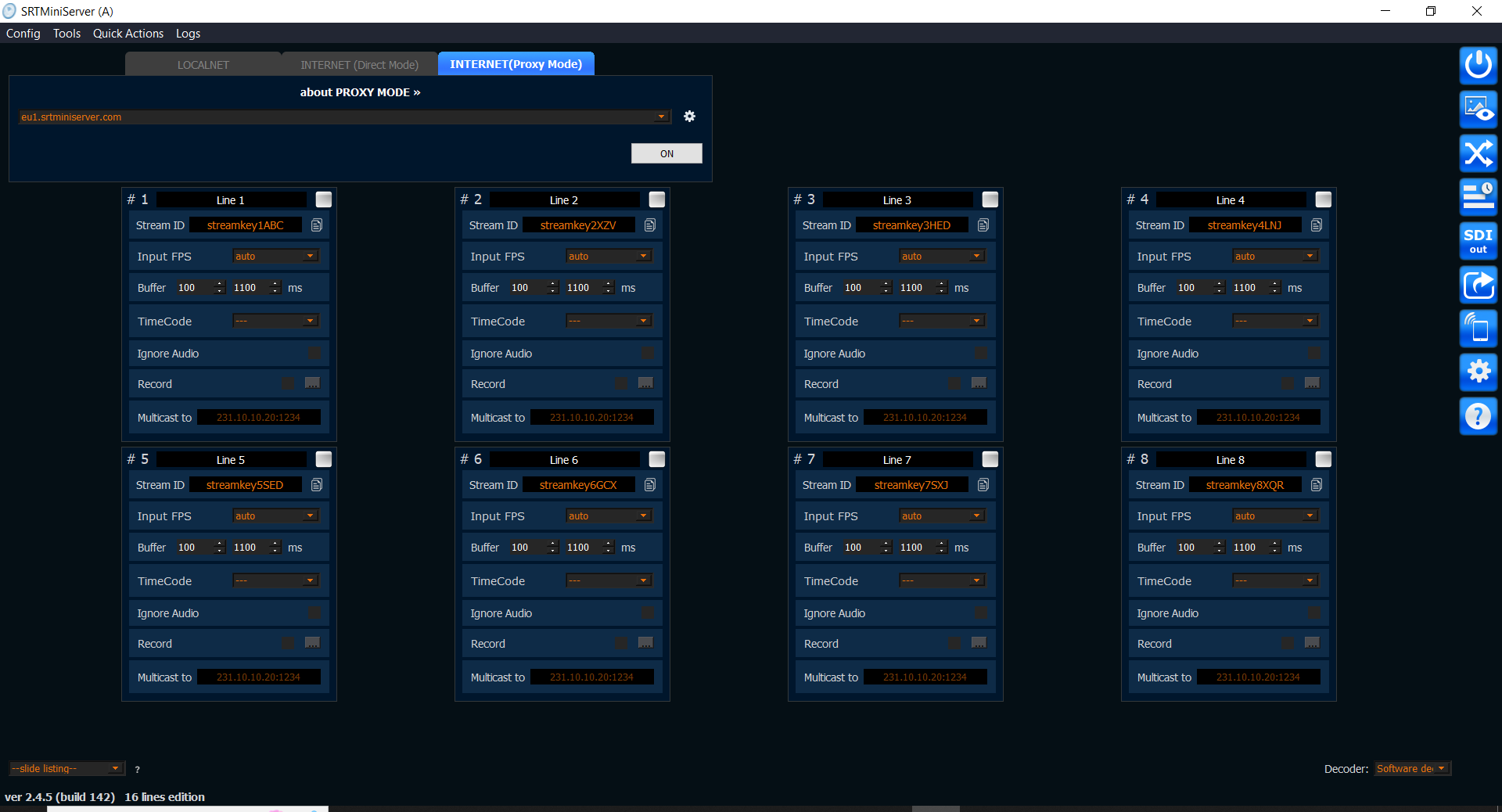The width and height of the screenshot is (1502, 812).
Task: Open the scheduler clock icon in sidebar
Action: pos(1478,196)
